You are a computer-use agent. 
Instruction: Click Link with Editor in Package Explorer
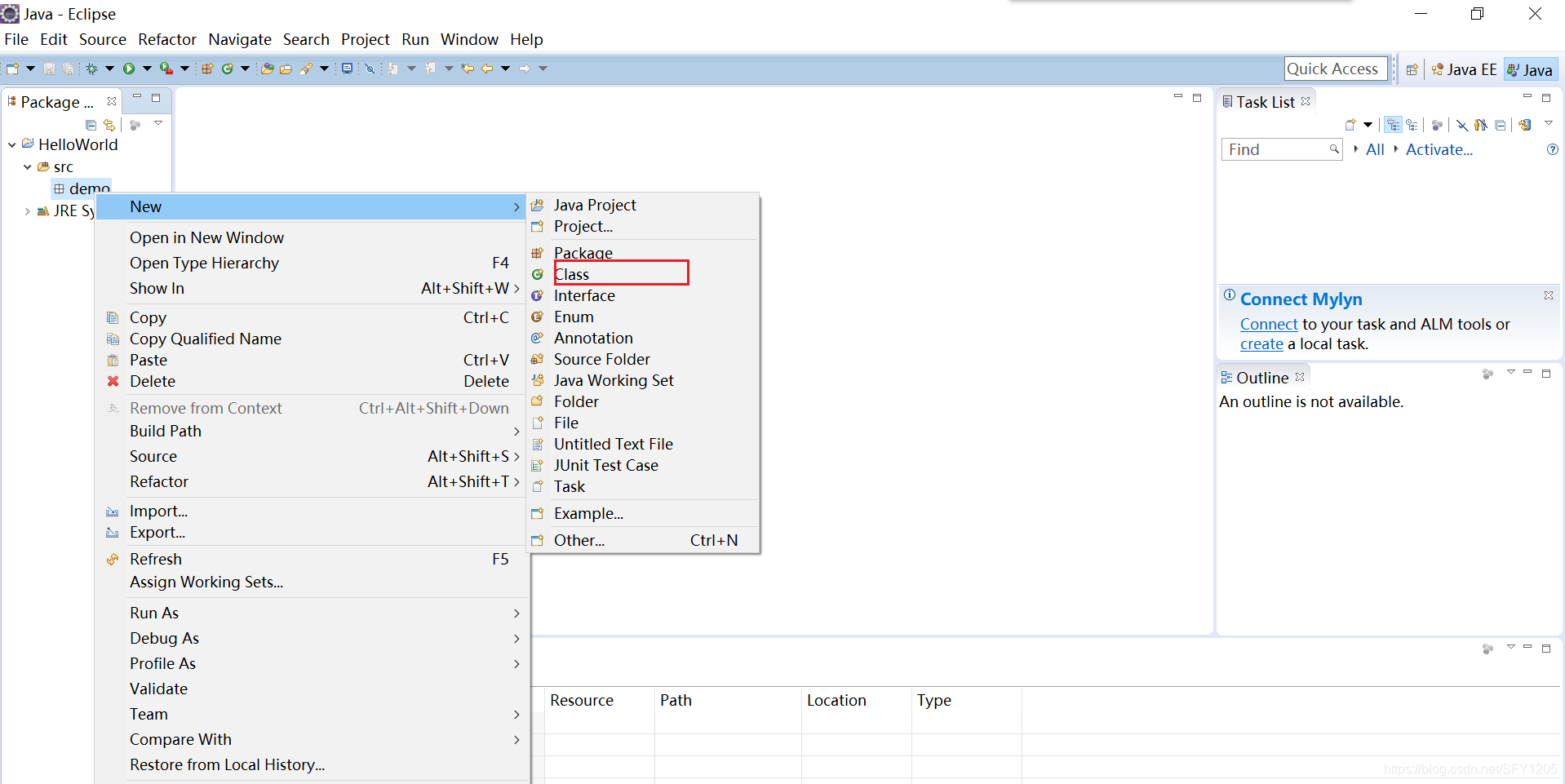tap(109, 125)
